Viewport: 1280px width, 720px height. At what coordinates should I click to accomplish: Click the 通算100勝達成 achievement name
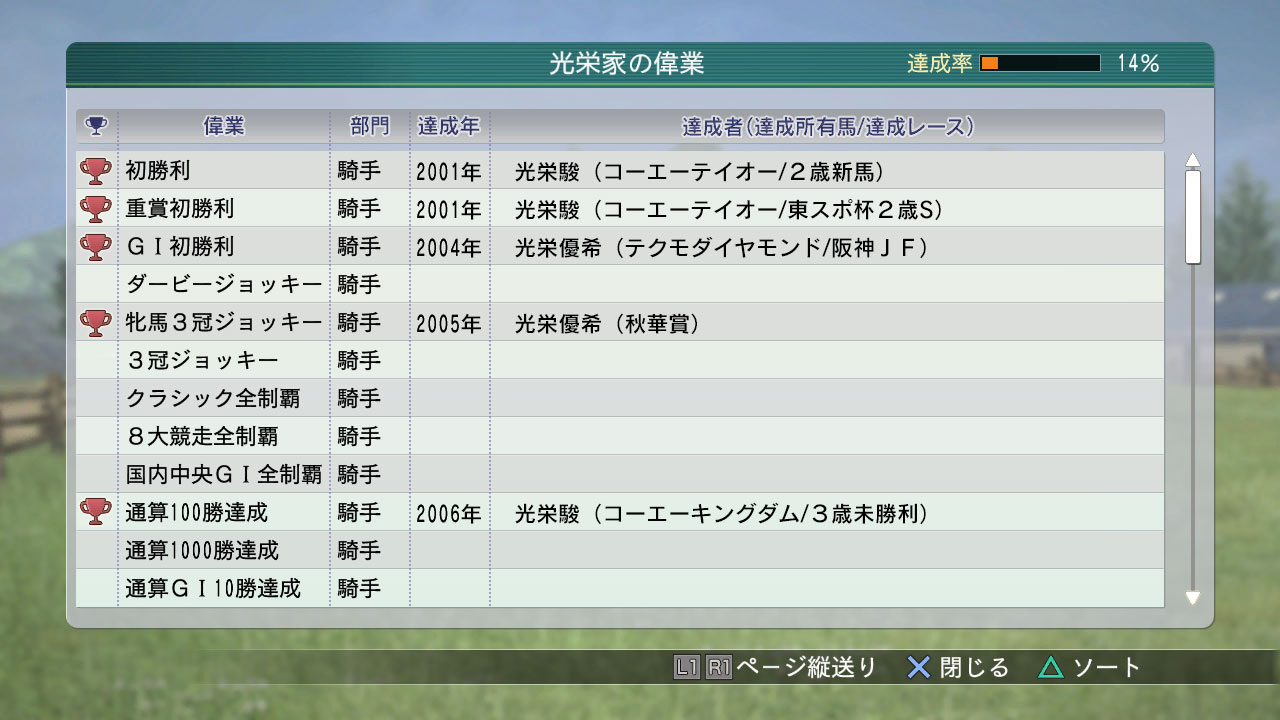click(197, 513)
